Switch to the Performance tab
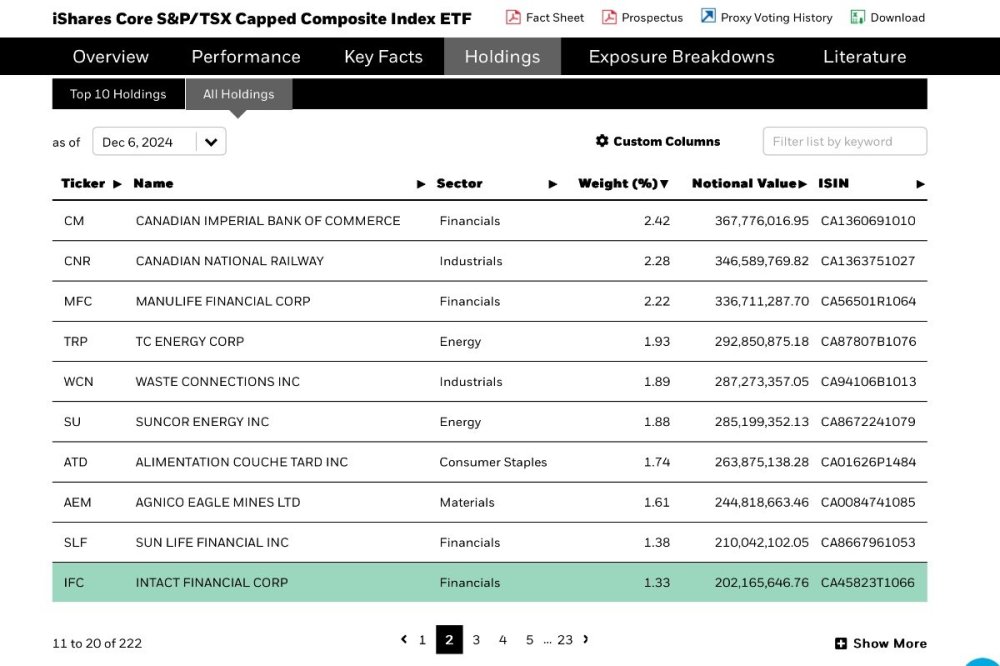This screenshot has height=666, width=1000. point(246,57)
